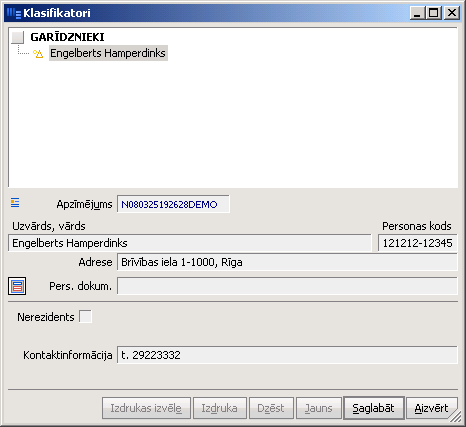
Task: Click the Pers. dokum. text field
Action: click(x=287, y=286)
